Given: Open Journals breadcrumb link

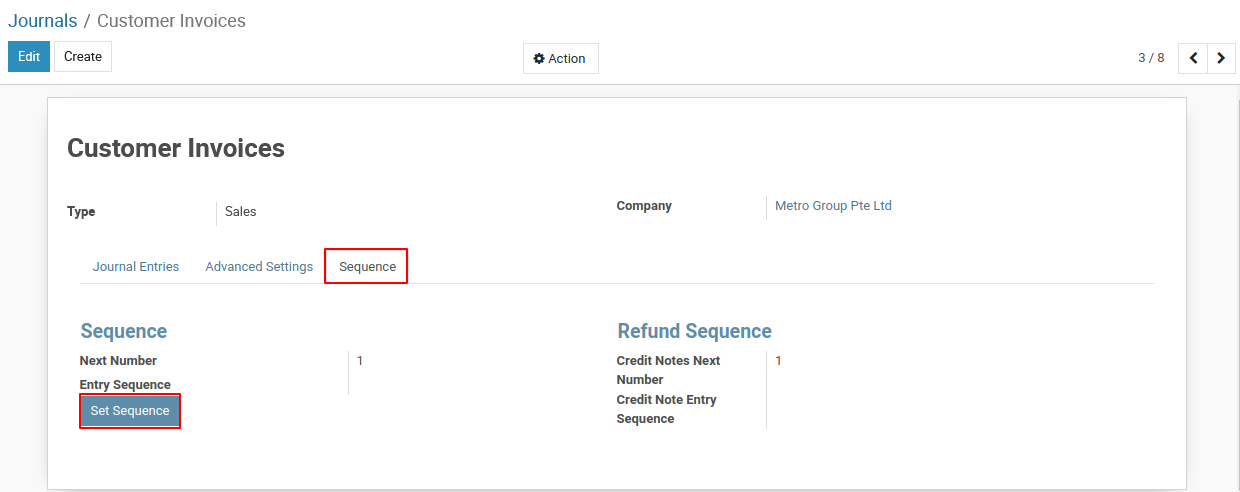Looking at the screenshot, I should 43,21.
